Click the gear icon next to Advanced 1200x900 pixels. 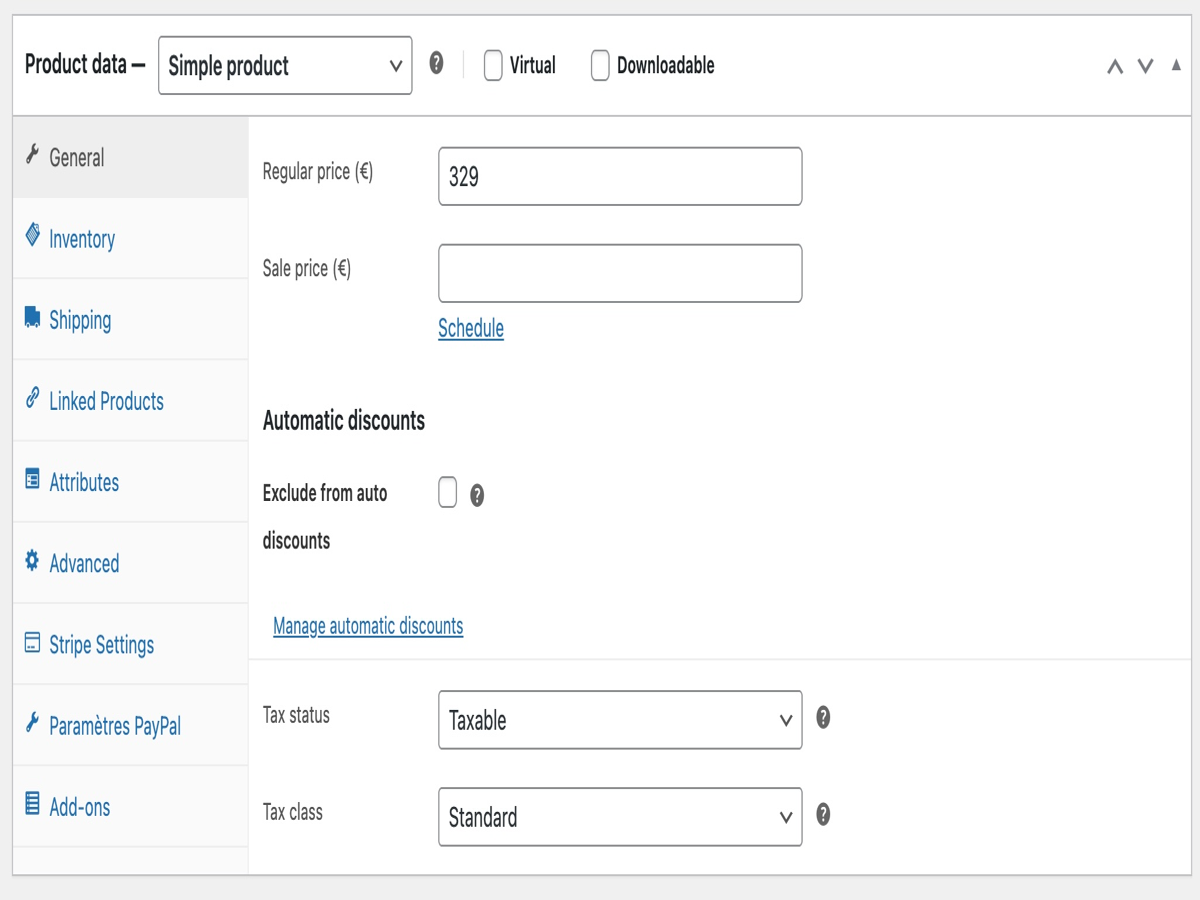pyautogui.click(x=34, y=563)
